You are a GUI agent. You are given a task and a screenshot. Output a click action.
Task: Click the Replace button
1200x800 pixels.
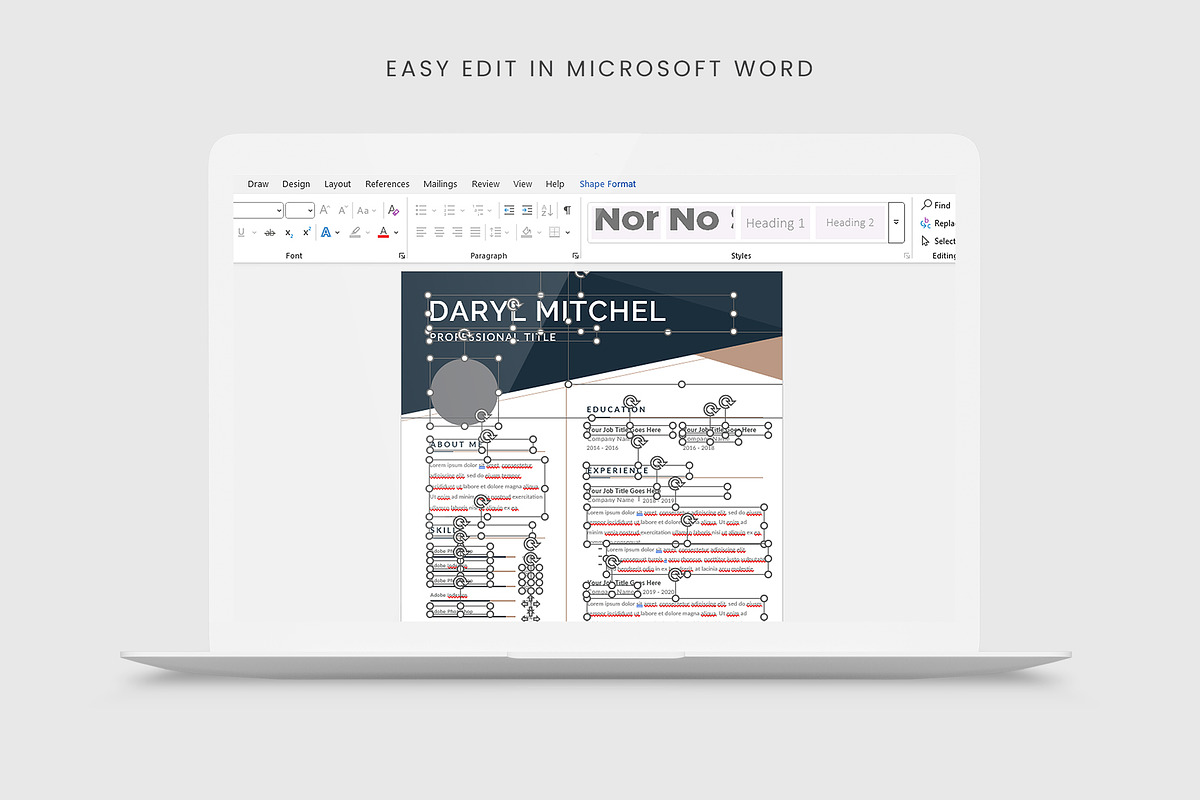938,223
